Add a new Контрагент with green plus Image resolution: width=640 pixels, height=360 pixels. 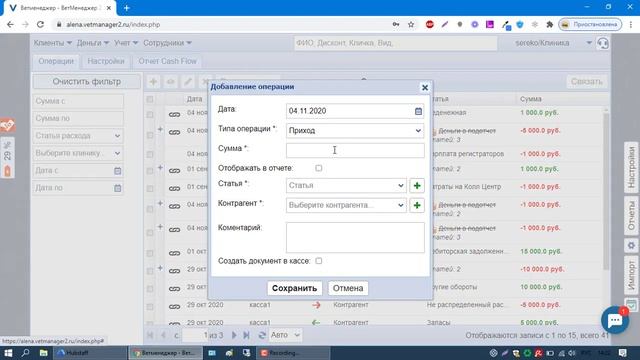point(417,205)
